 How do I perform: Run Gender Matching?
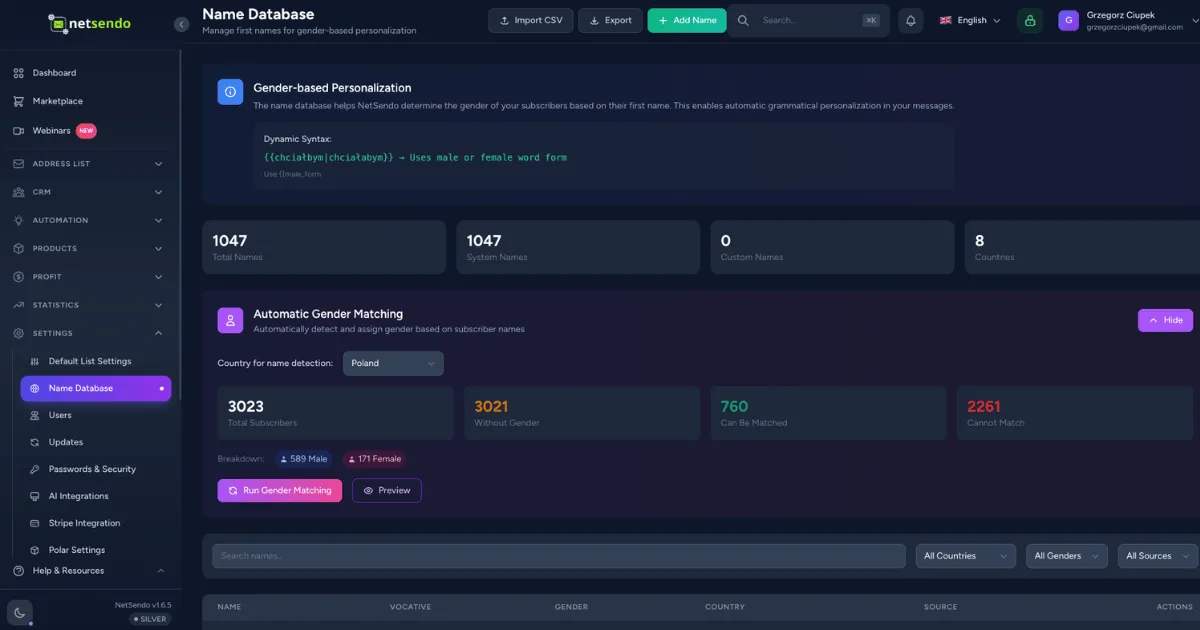coord(280,491)
